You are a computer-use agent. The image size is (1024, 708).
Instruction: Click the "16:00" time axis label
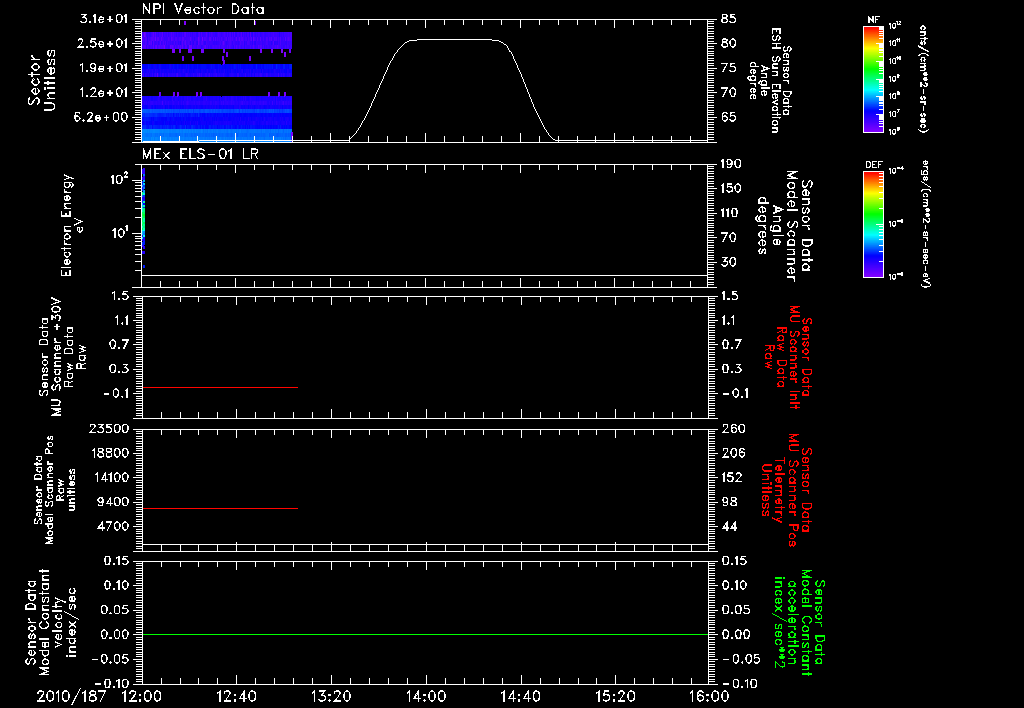pyautogui.click(x=709, y=696)
